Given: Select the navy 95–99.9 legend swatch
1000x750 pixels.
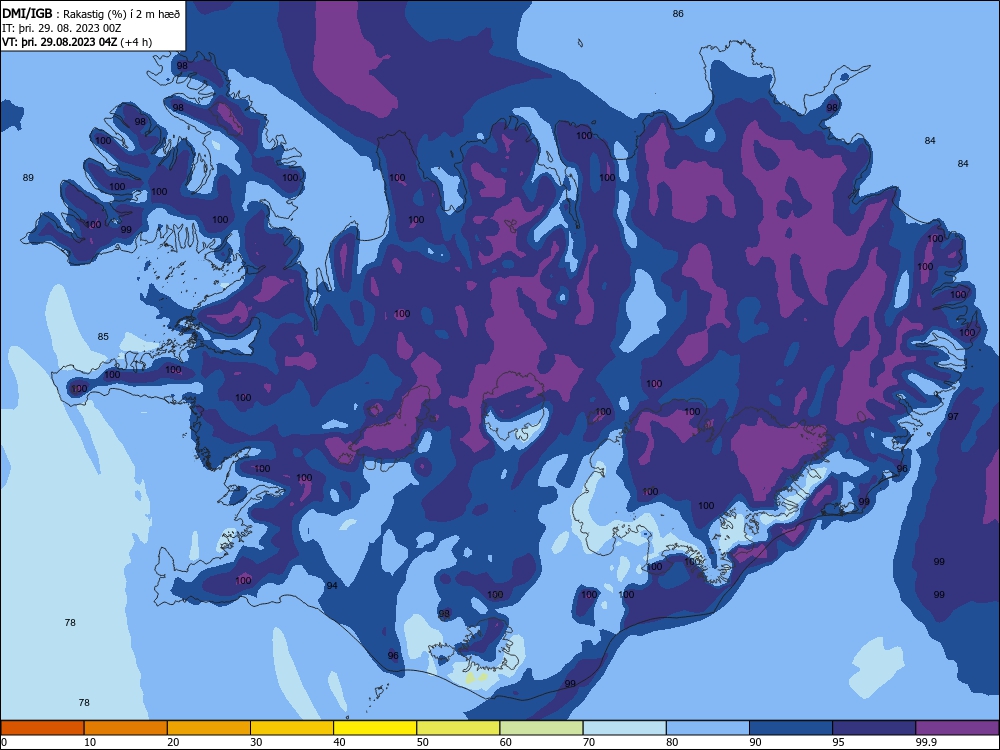Looking at the screenshot, I should coord(874,728).
